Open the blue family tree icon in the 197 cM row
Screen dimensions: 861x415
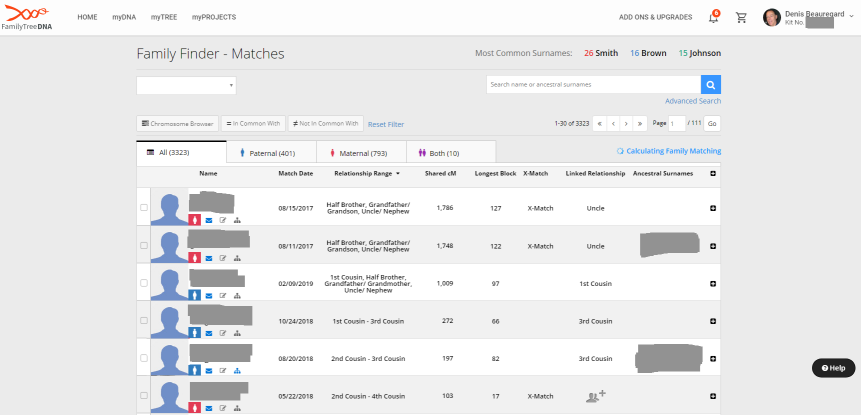[237, 371]
